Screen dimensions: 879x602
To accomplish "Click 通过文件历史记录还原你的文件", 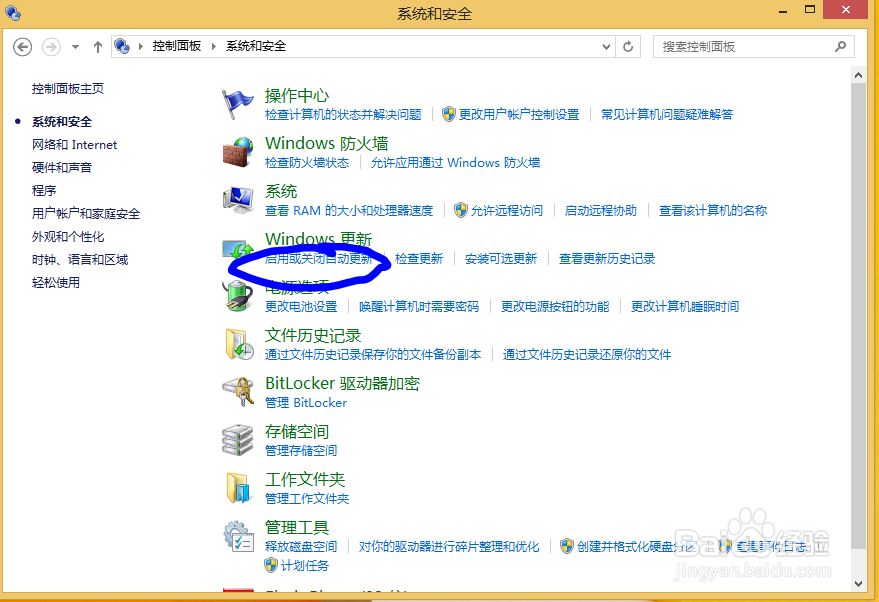I will click(x=586, y=354).
